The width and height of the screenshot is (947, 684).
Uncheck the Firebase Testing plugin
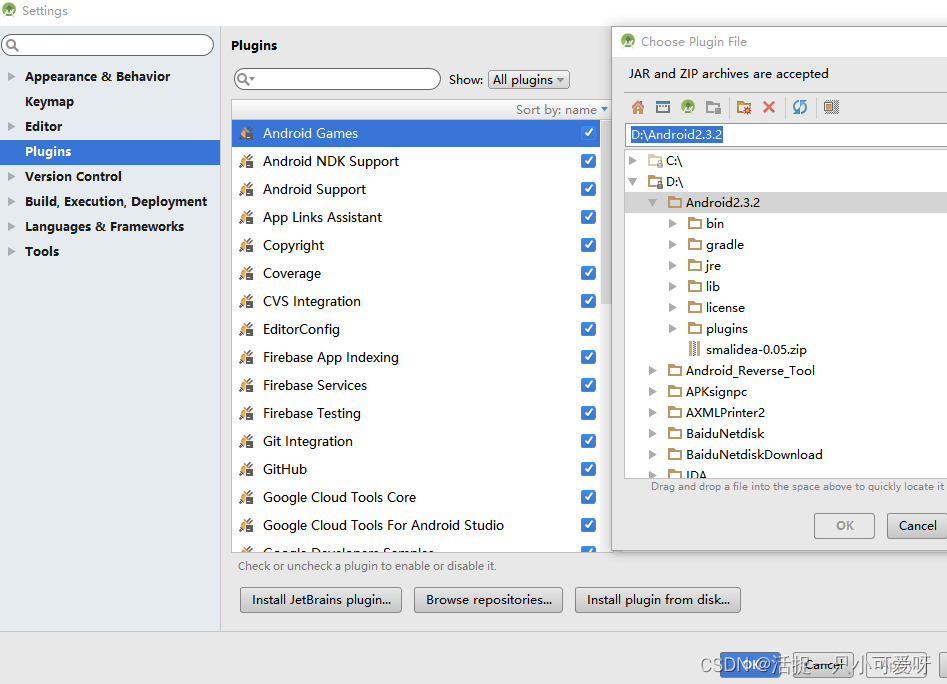point(588,413)
